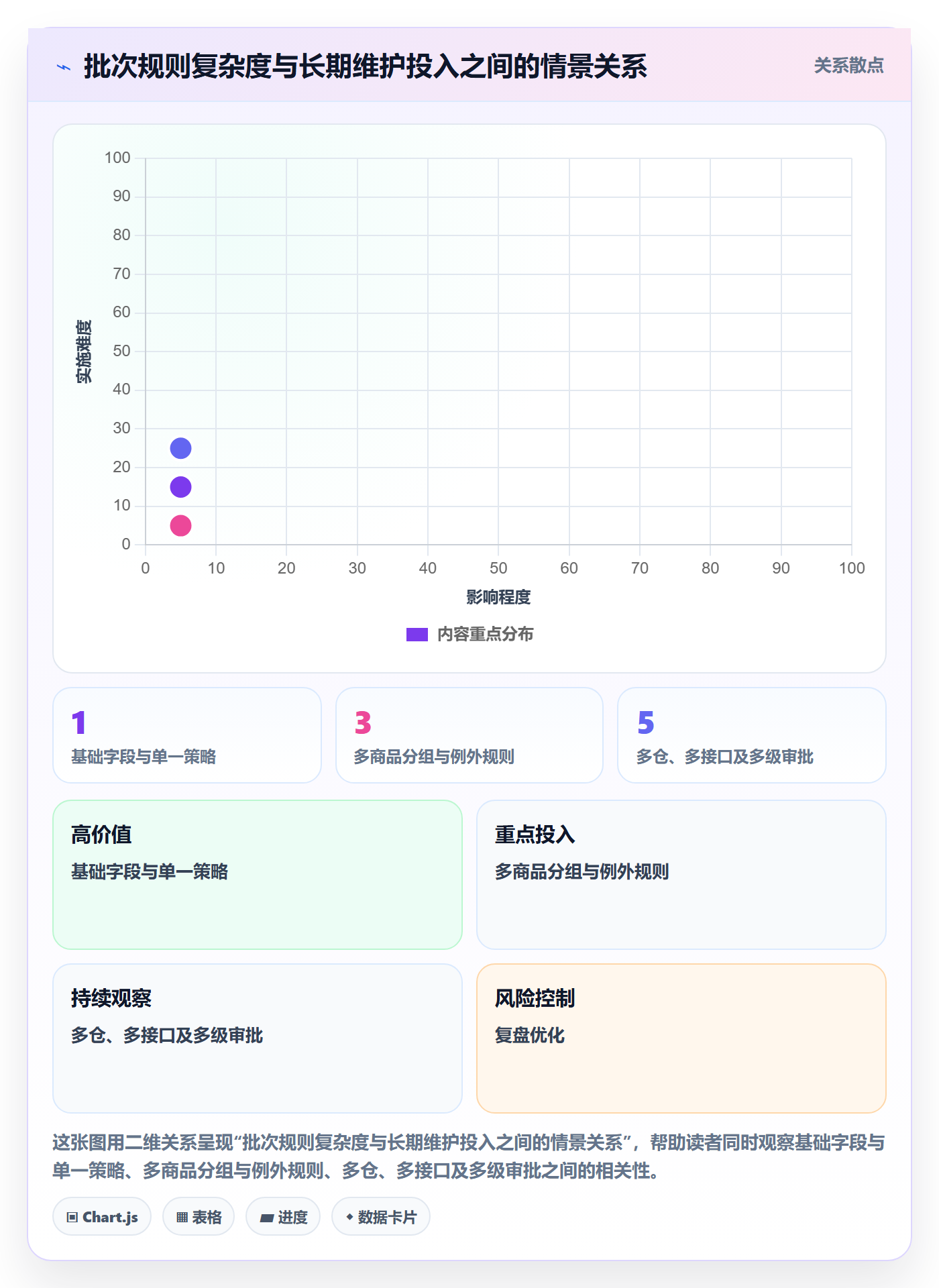Click the 影响程度 x-axis title
This screenshot has width=939, height=1288.
click(x=498, y=597)
